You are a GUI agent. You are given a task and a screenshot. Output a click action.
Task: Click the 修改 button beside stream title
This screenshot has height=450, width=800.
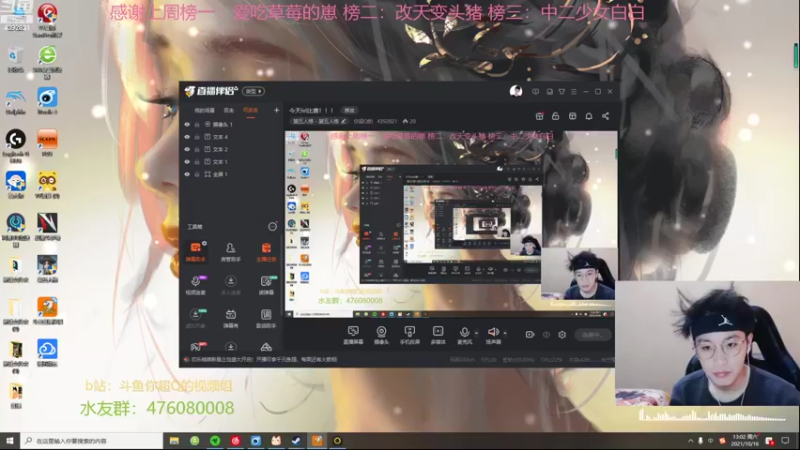[349, 110]
